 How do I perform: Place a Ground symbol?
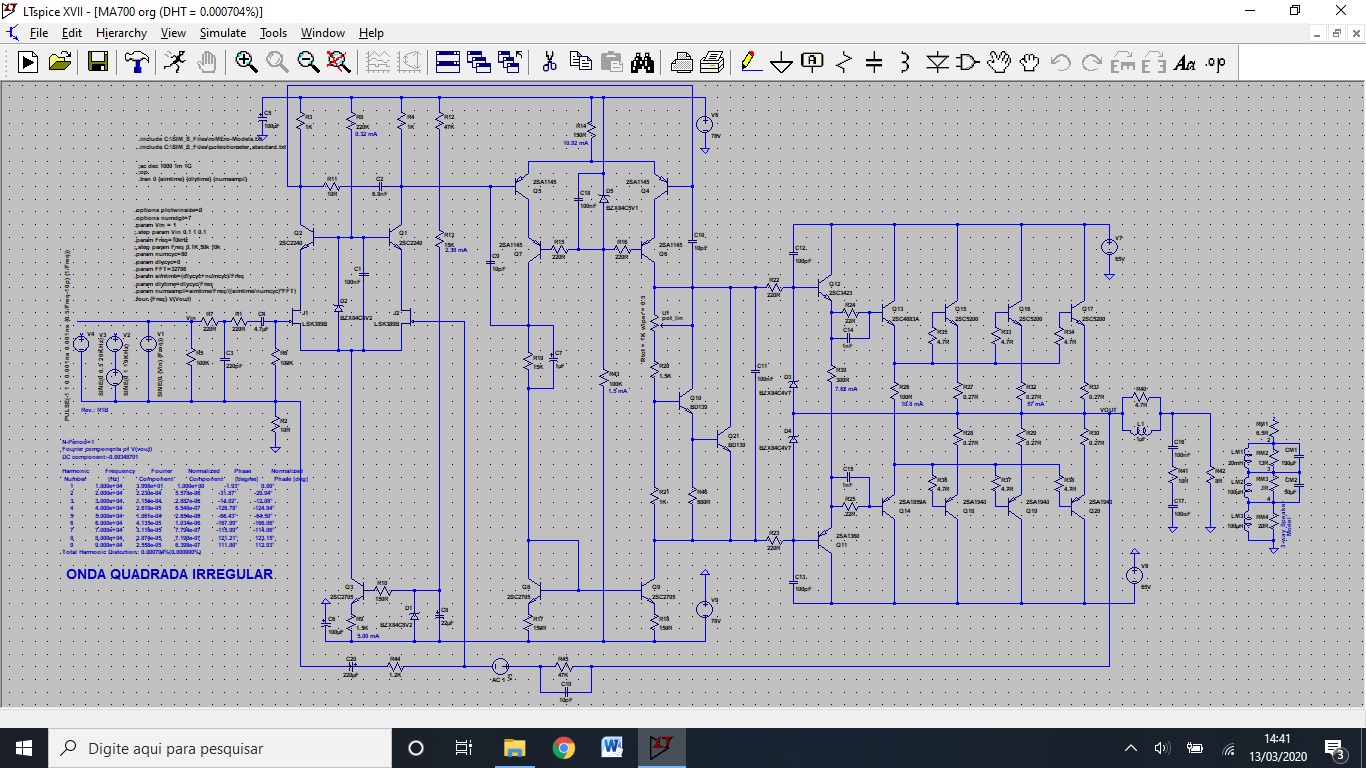pyautogui.click(x=781, y=62)
